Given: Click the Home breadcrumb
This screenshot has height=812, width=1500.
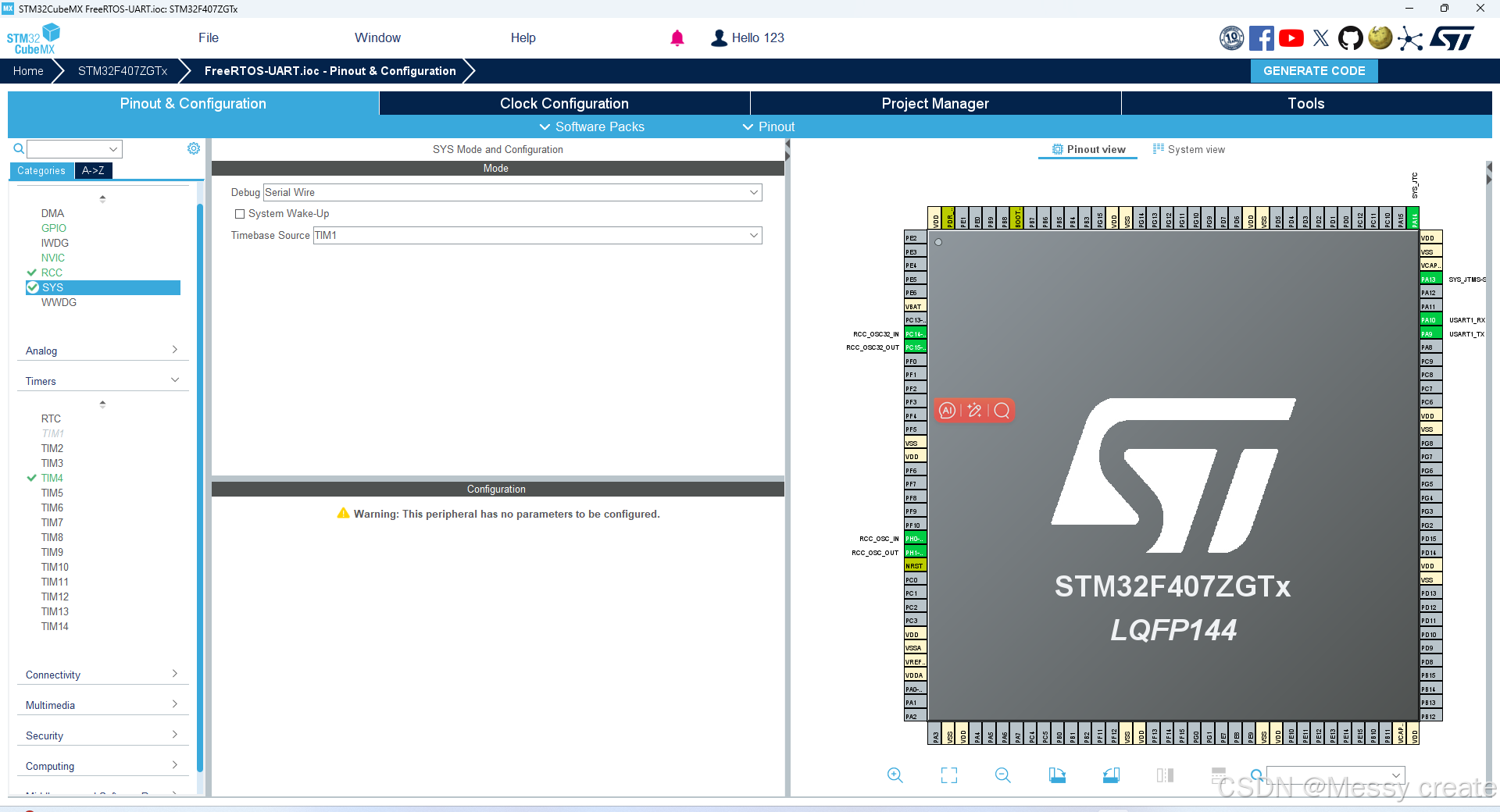Looking at the screenshot, I should coord(28,70).
